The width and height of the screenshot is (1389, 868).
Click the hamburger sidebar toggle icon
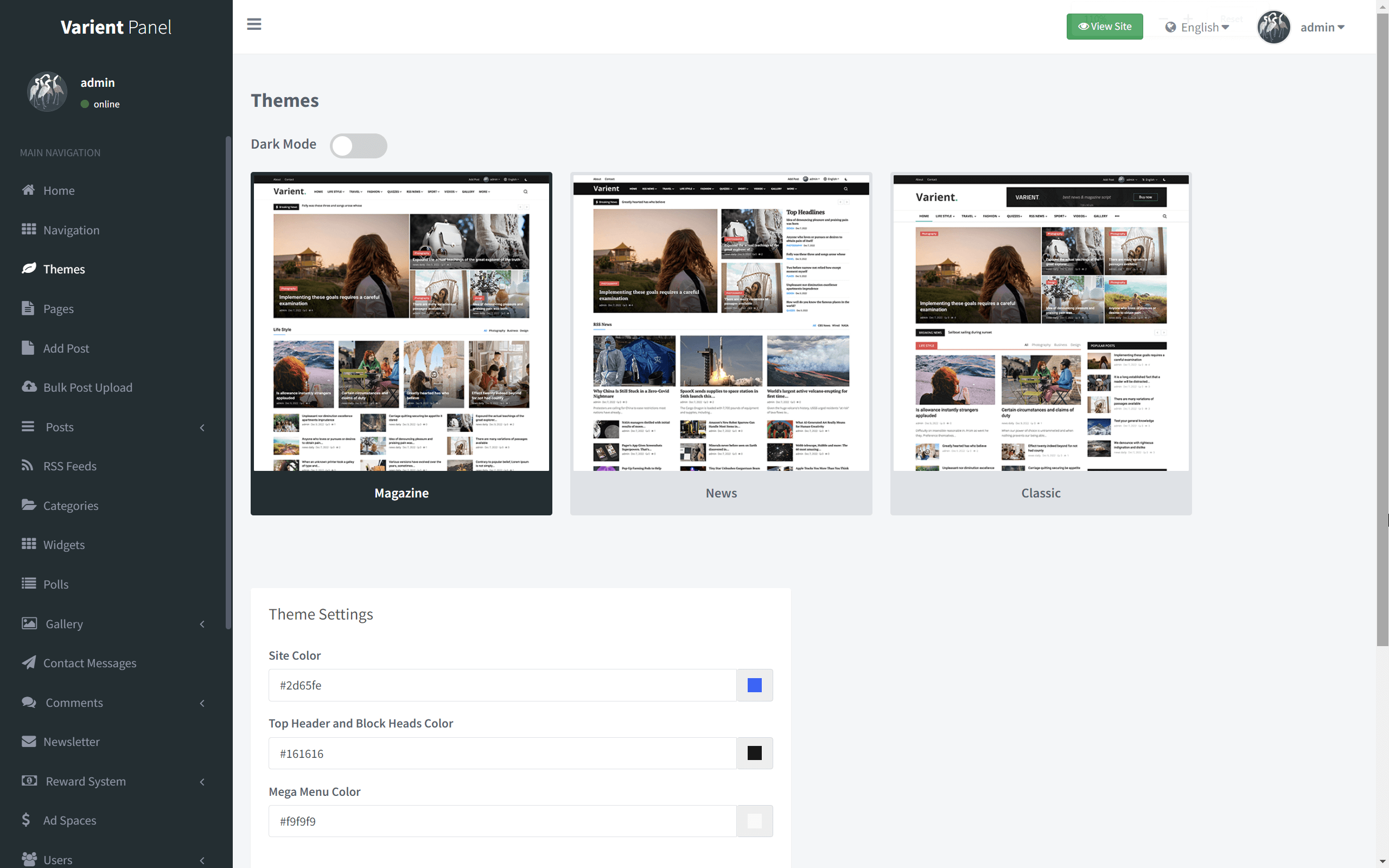(254, 24)
